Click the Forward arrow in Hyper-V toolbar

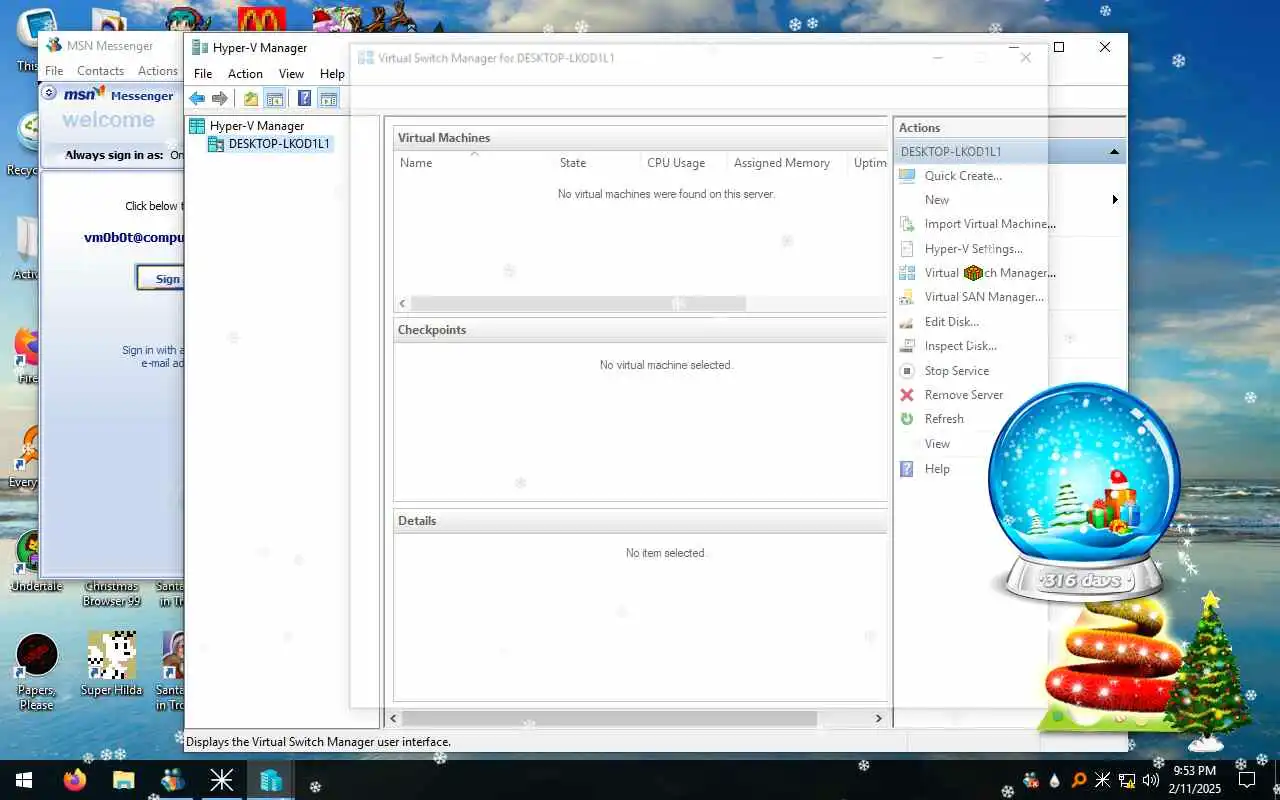click(220, 98)
